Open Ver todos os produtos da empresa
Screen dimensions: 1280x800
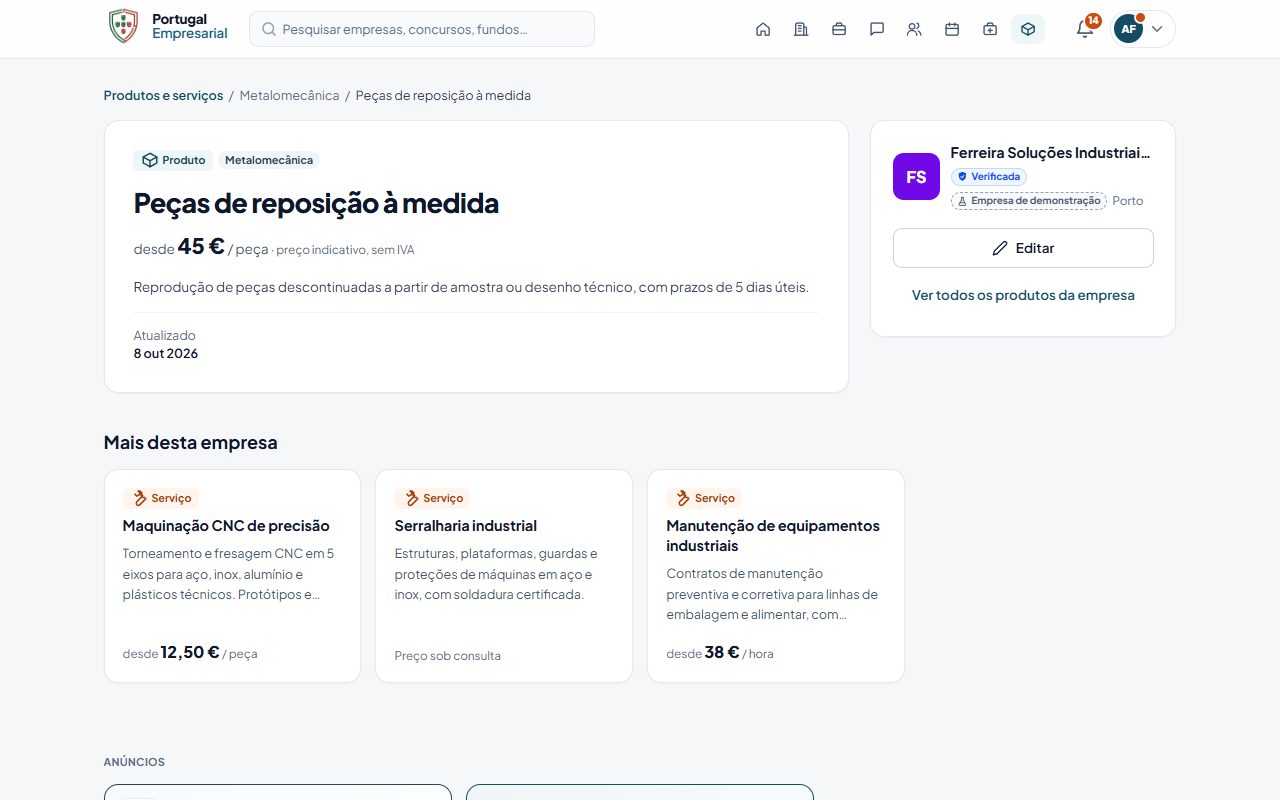(1023, 296)
